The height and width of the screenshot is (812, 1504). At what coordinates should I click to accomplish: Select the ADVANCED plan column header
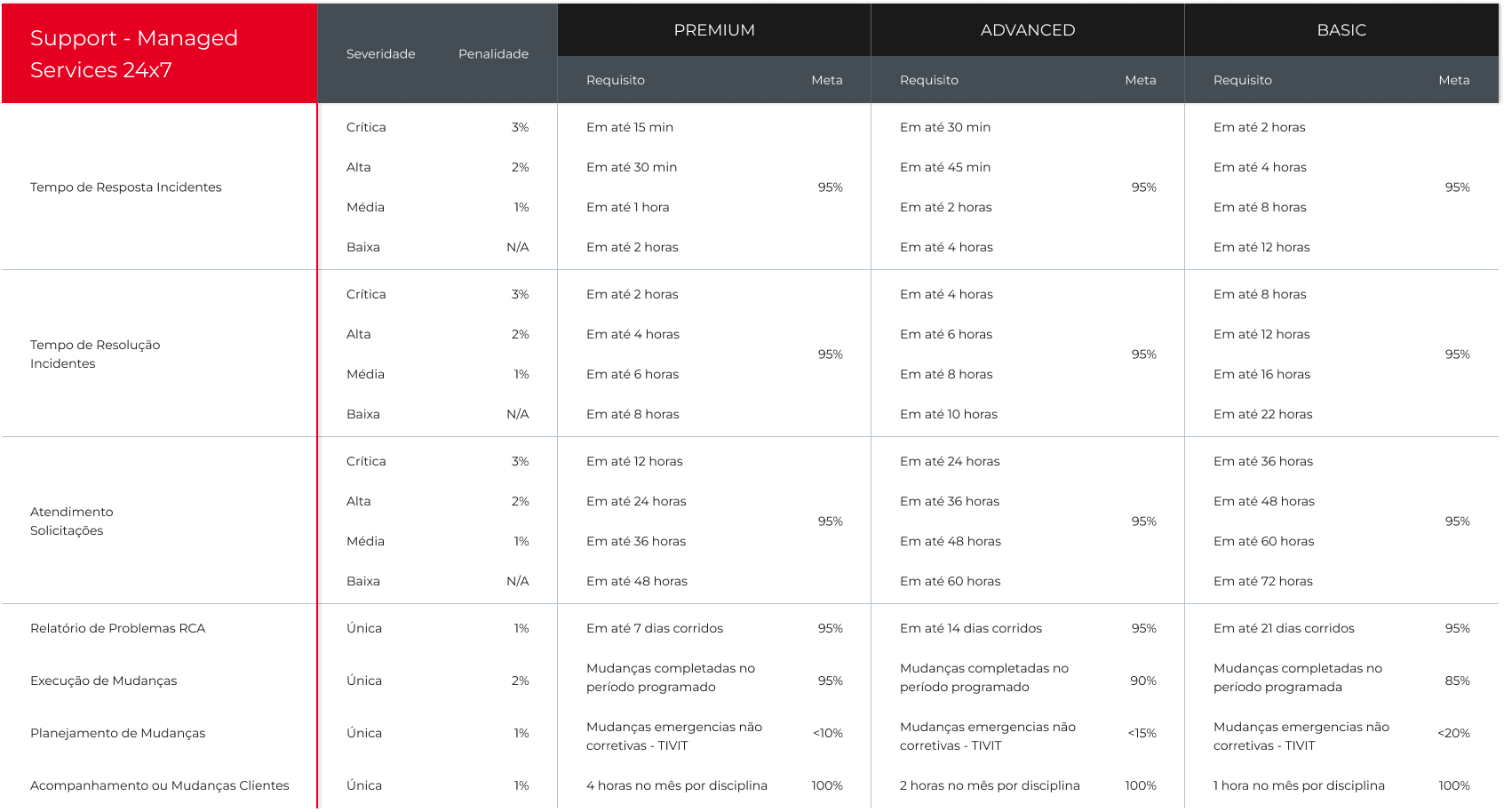[1027, 30]
